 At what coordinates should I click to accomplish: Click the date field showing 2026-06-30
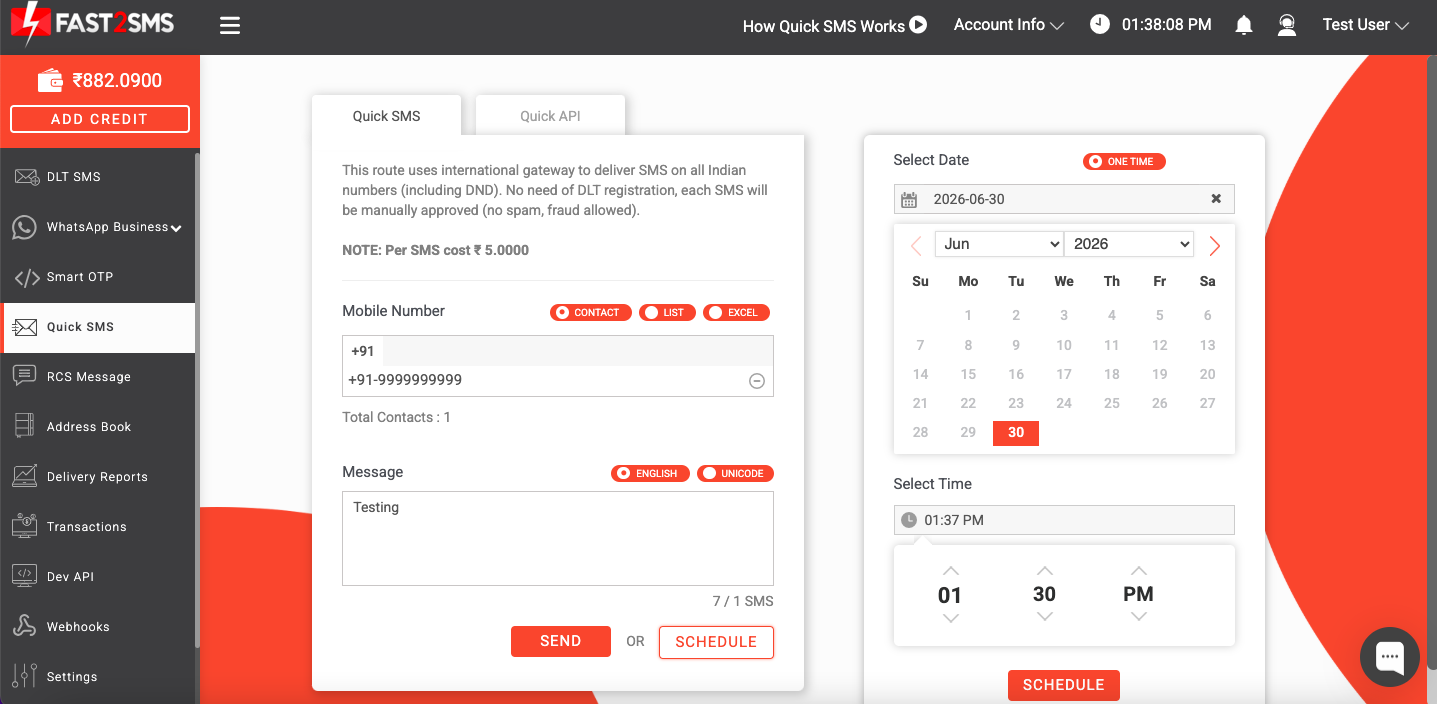1064,199
